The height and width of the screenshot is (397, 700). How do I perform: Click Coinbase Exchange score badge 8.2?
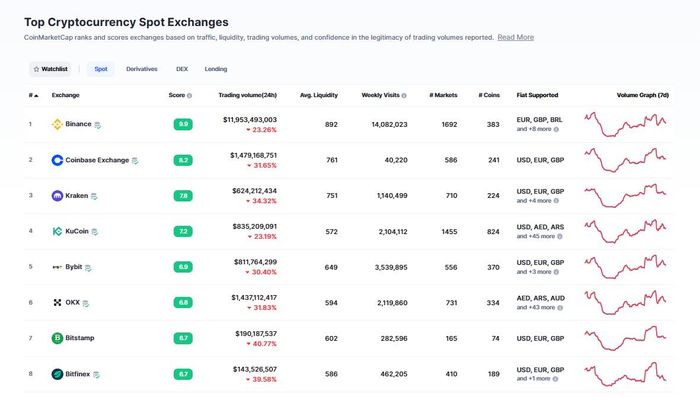click(x=183, y=160)
